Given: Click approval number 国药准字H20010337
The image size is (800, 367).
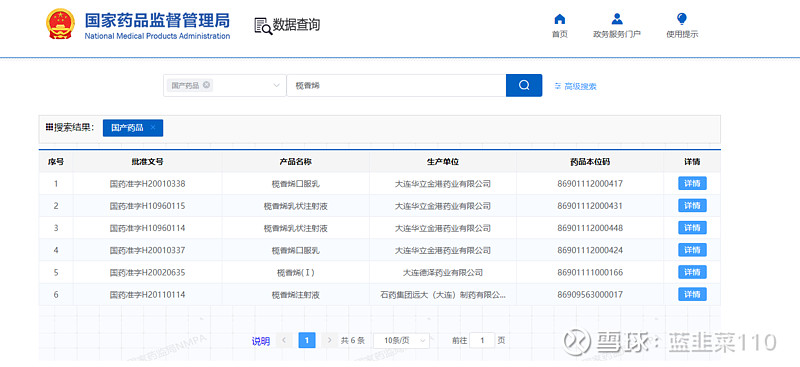Looking at the screenshot, I should [x=147, y=251].
